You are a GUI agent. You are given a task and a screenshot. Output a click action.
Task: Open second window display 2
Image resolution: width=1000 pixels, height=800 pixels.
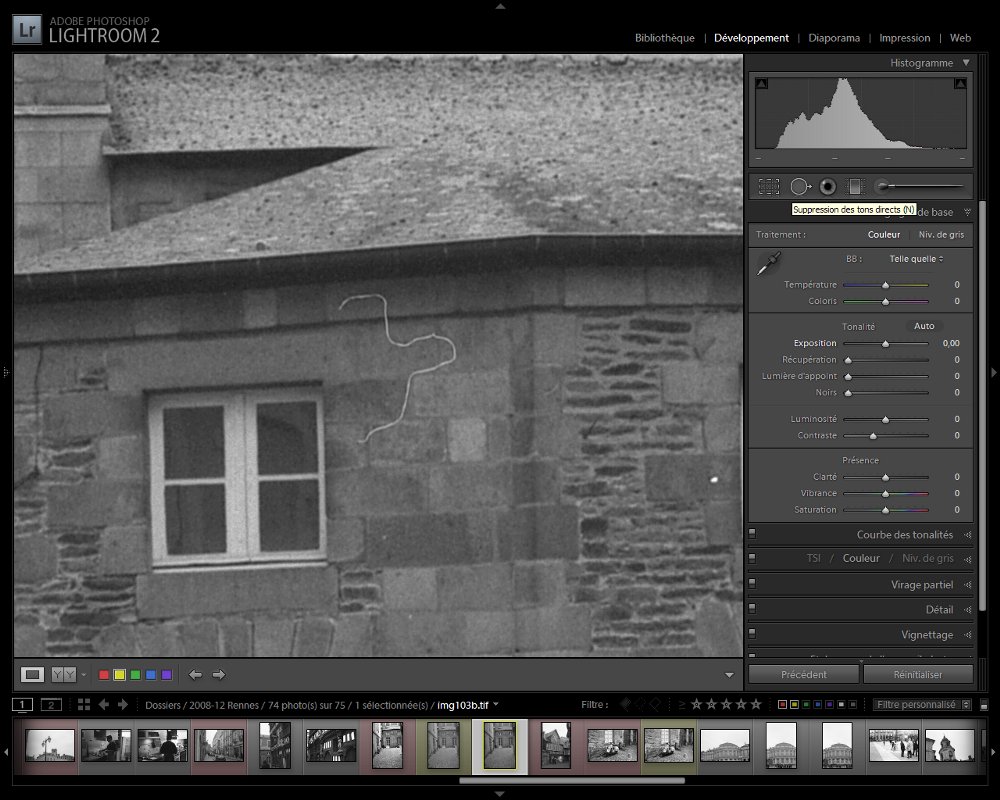(x=51, y=705)
